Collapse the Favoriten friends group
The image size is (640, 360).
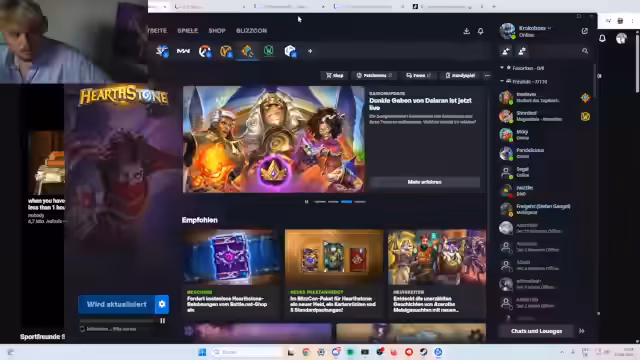[502, 68]
